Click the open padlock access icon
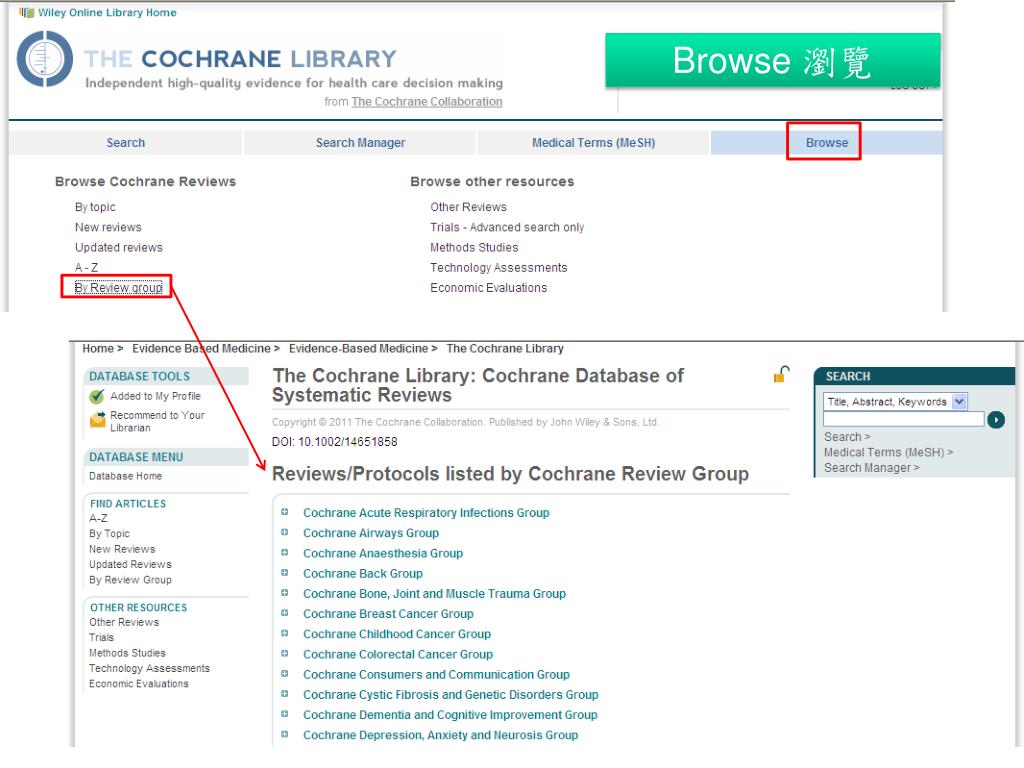This screenshot has height=768, width=1024. point(781,374)
